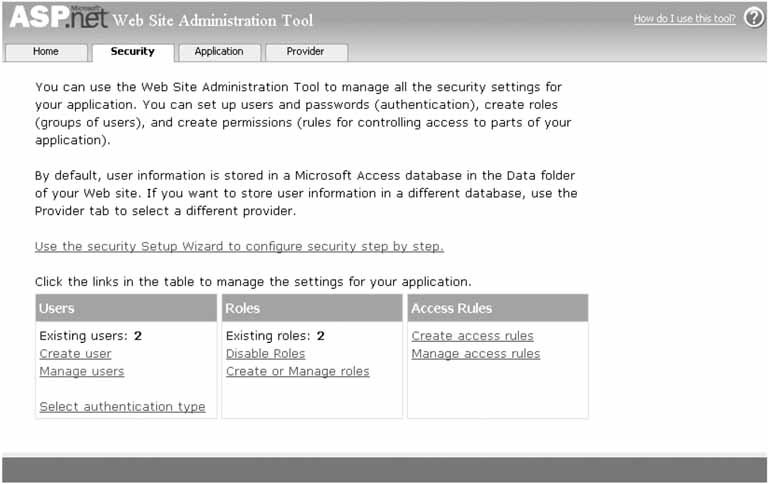This screenshot has height=484, width=768.
Task: Click the ASP.net logo
Action: pos(58,18)
